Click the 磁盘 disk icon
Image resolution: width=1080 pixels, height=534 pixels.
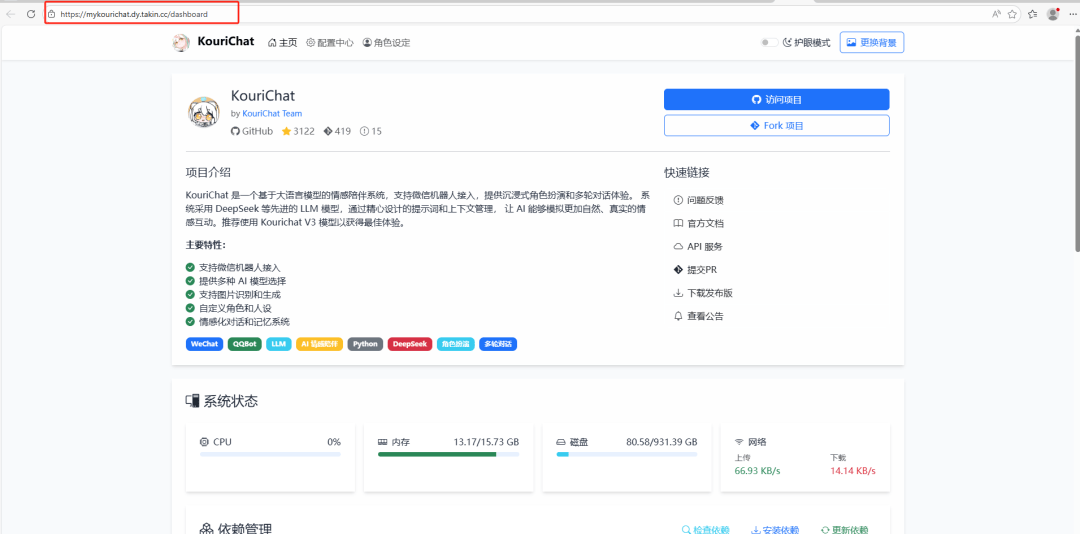(561, 442)
